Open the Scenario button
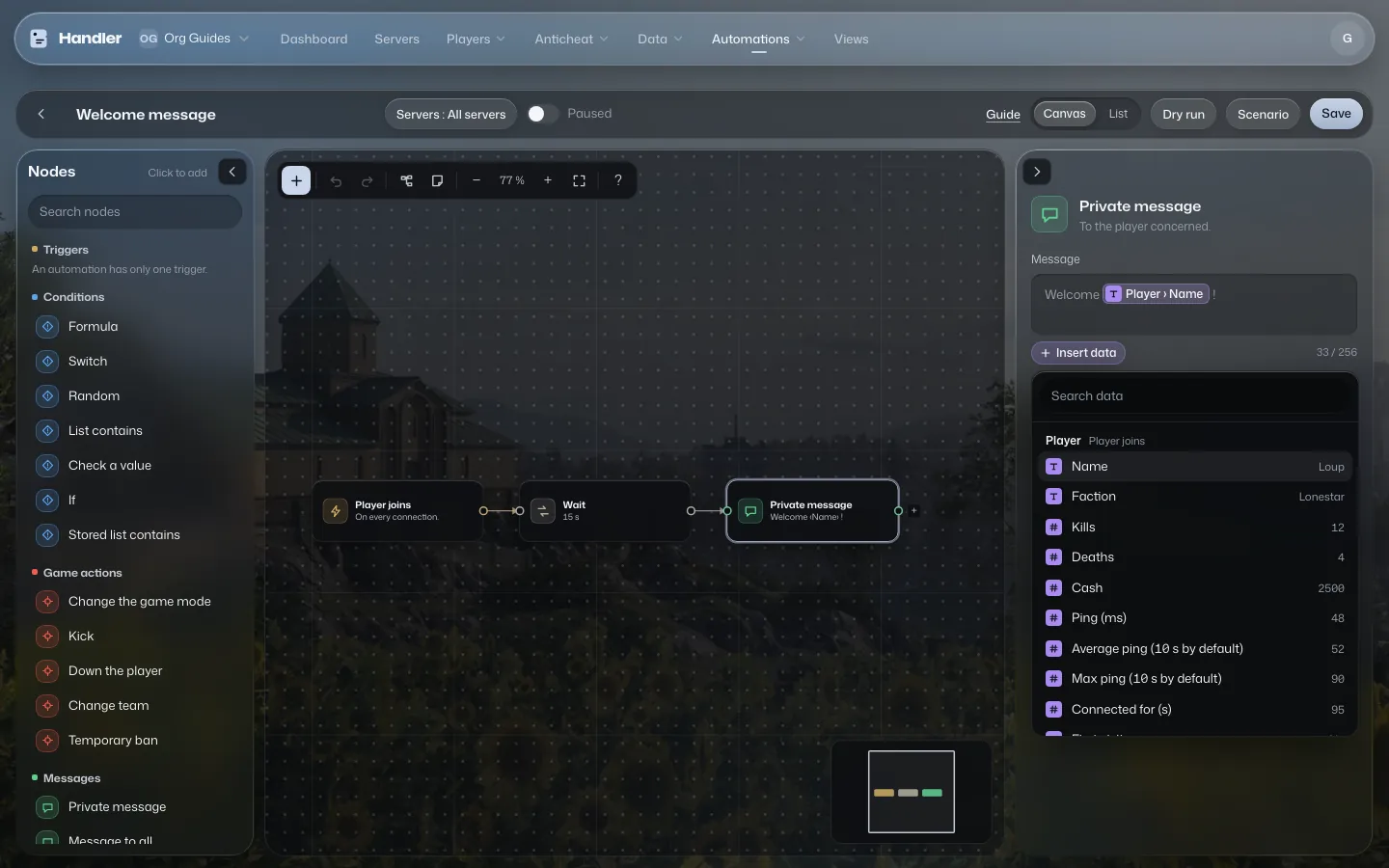Screen dimensions: 1389x868 click(1263, 114)
